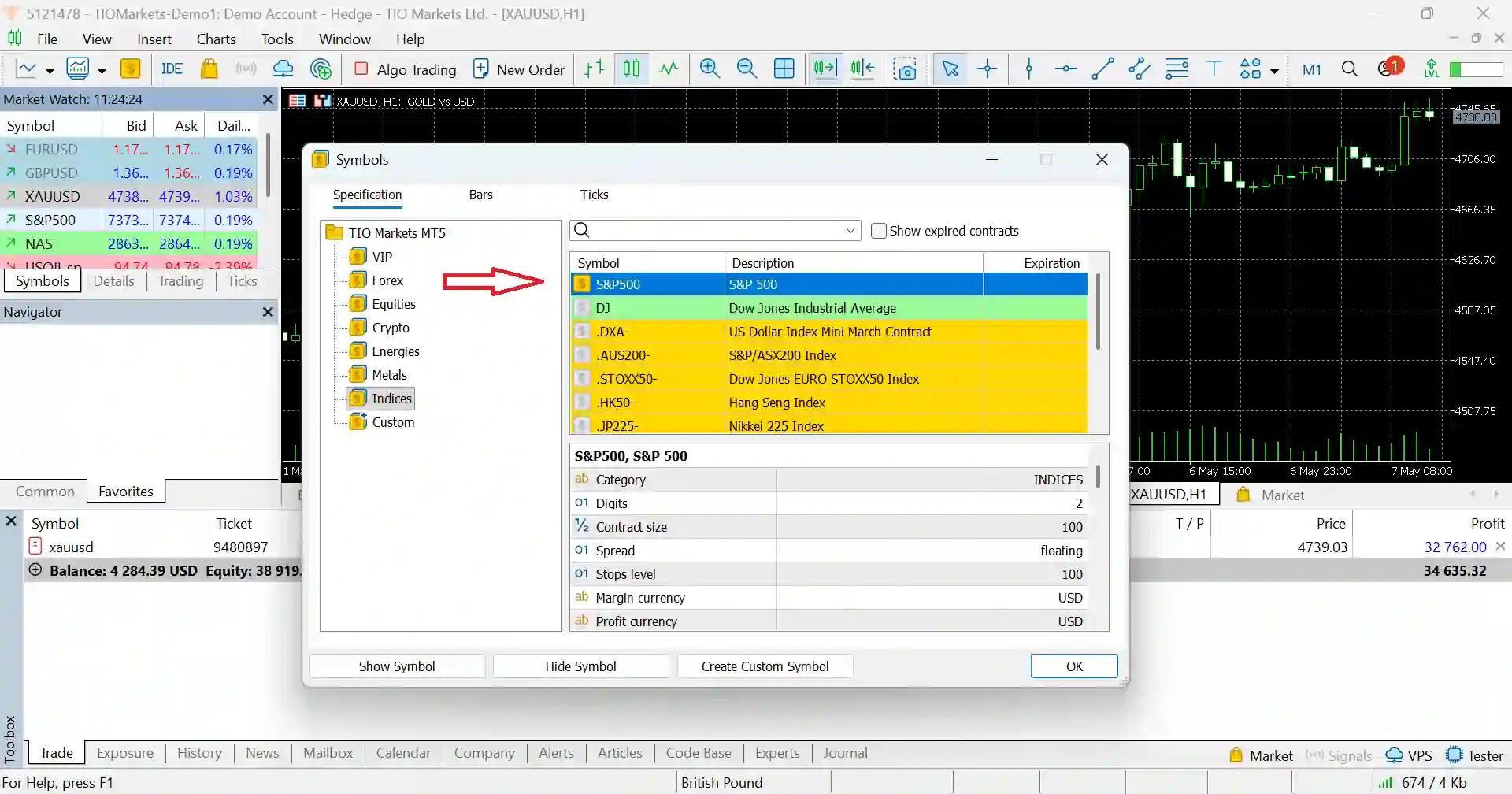Open the chart template dropdown arrow

click(102, 71)
